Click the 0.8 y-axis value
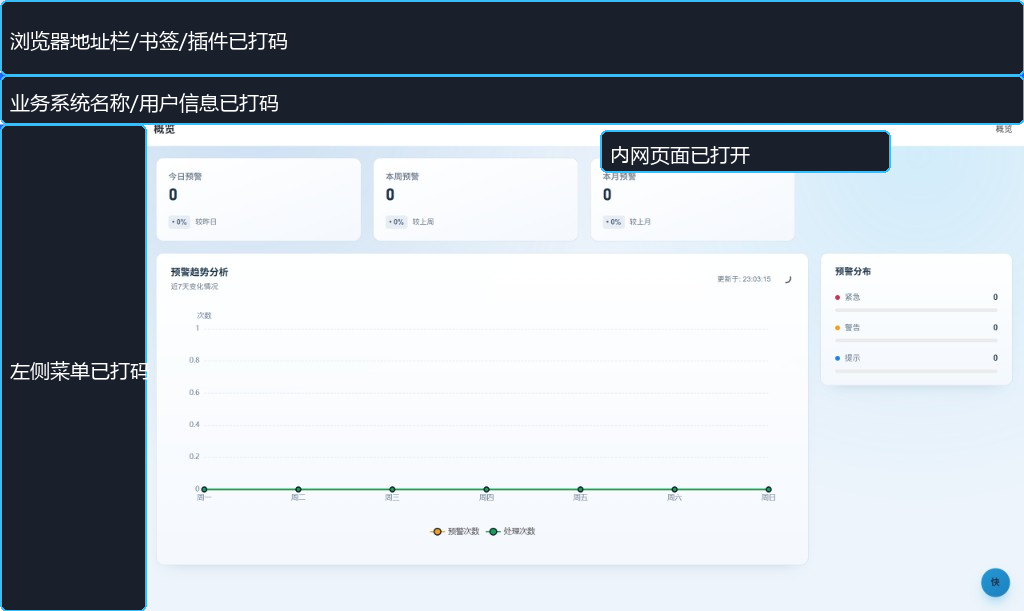Image resolution: width=1024 pixels, height=611 pixels. pos(194,360)
